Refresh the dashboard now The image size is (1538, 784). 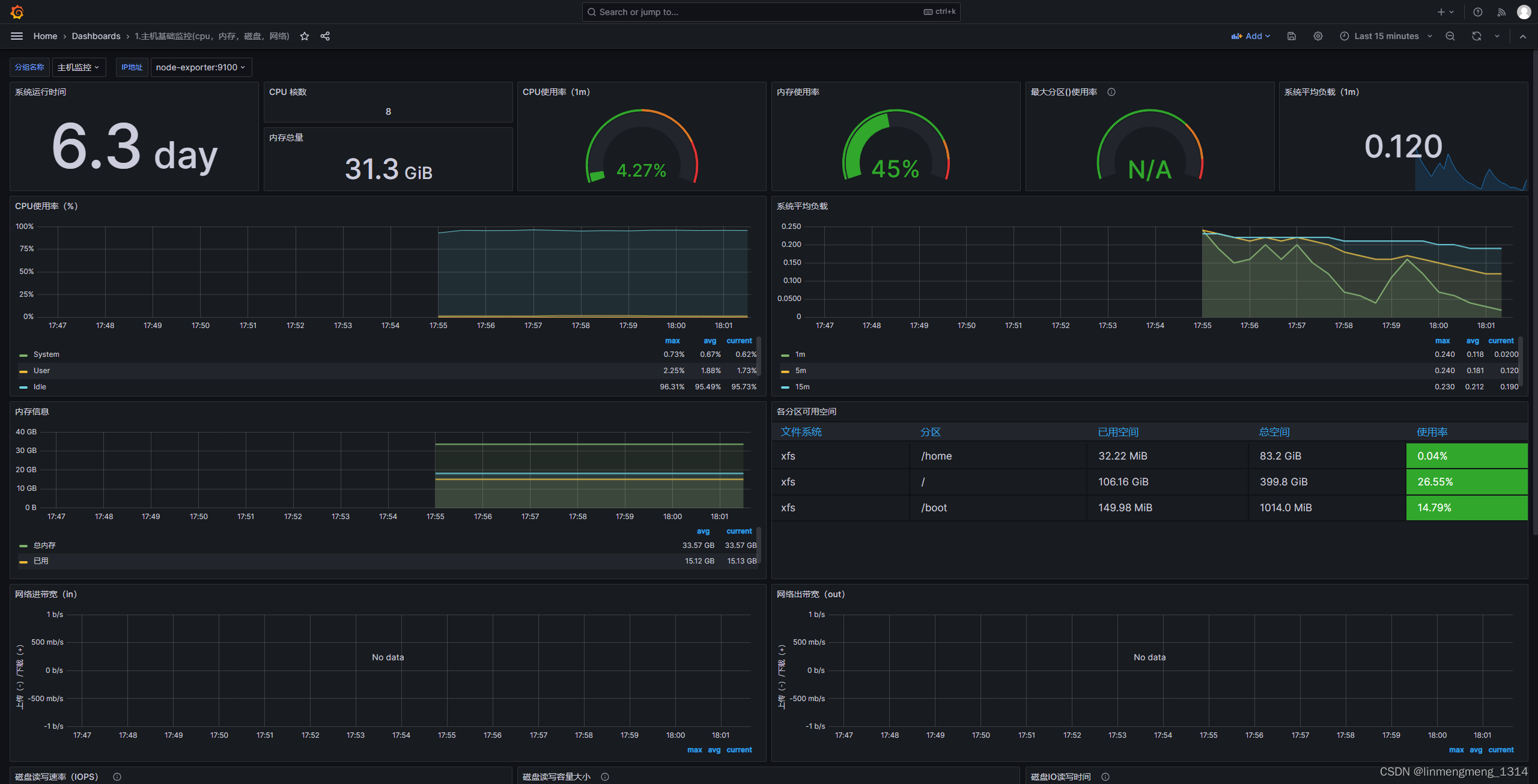(1477, 36)
